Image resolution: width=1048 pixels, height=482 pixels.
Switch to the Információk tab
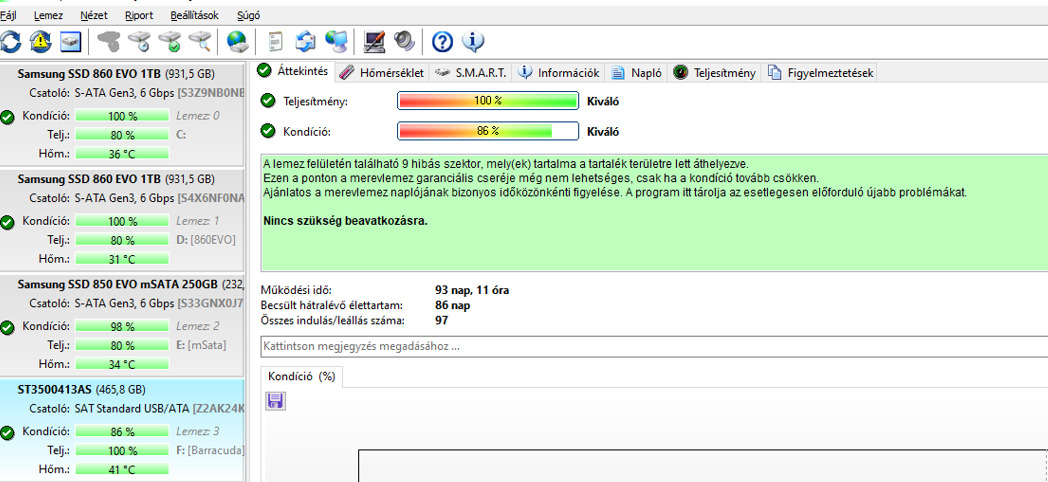[559, 73]
